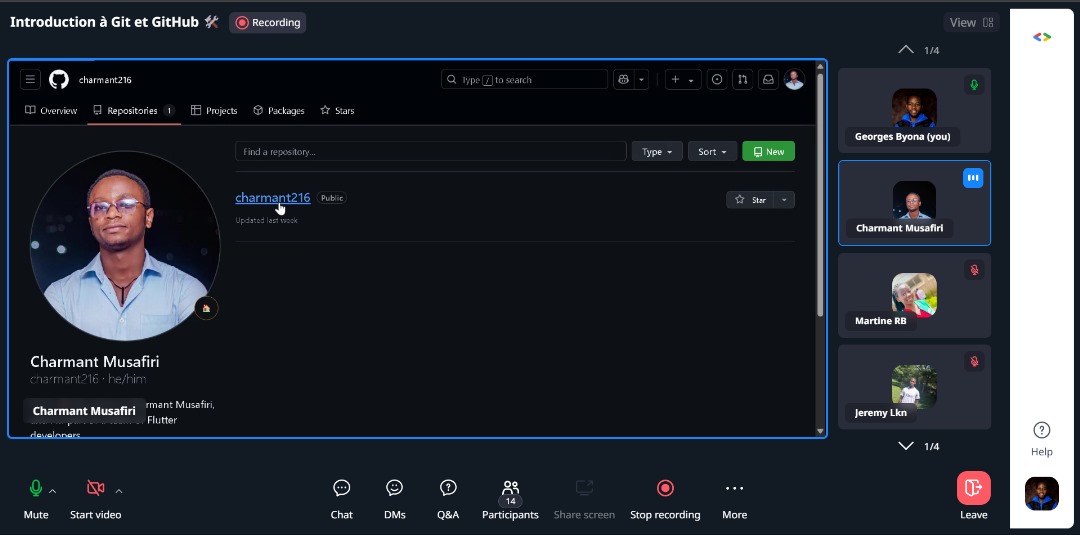Click Martine RB's muted mic icon
Image resolution: width=1080 pixels, height=535 pixels.
[x=974, y=270]
